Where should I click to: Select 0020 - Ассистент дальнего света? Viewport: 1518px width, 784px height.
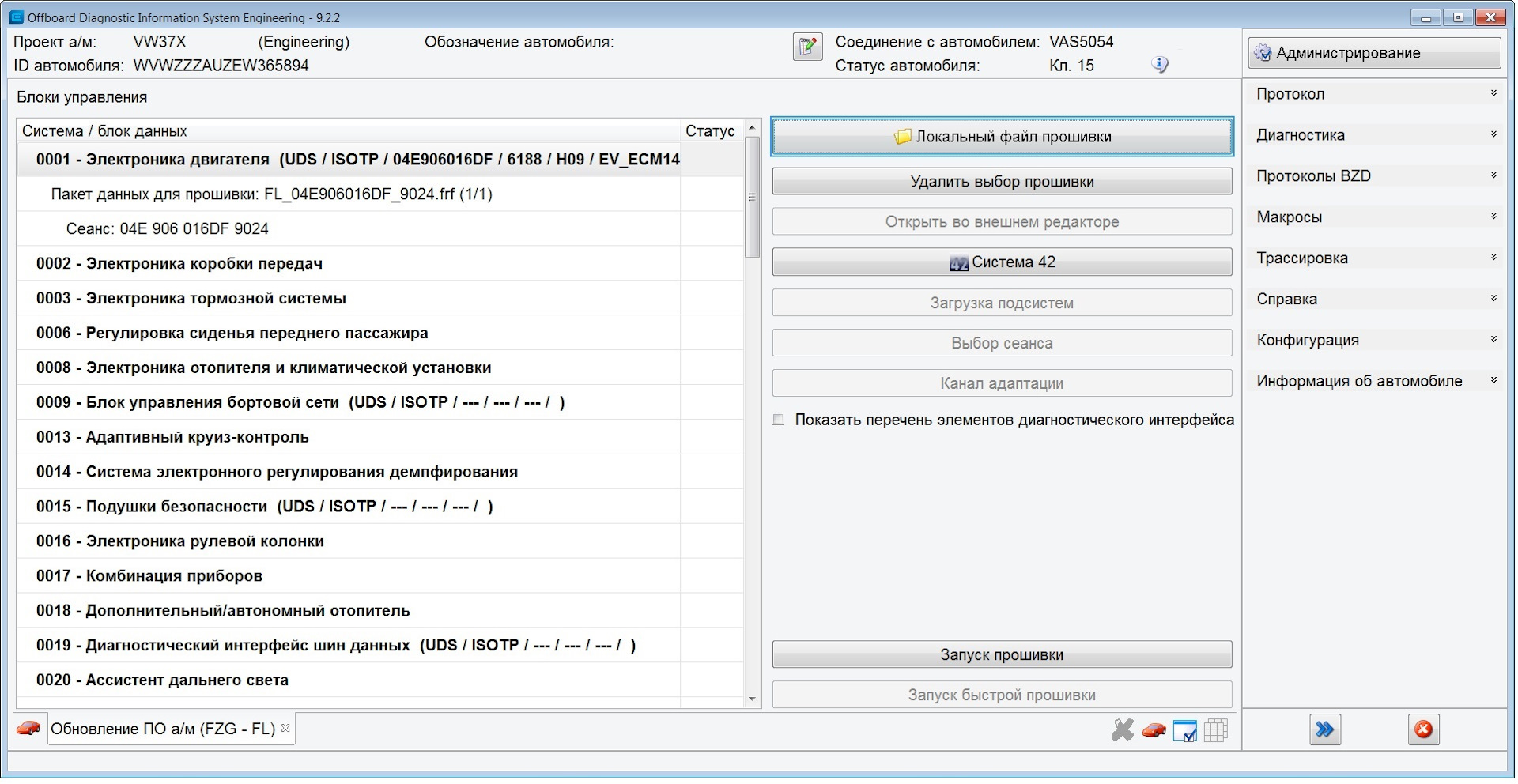coord(380,680)
